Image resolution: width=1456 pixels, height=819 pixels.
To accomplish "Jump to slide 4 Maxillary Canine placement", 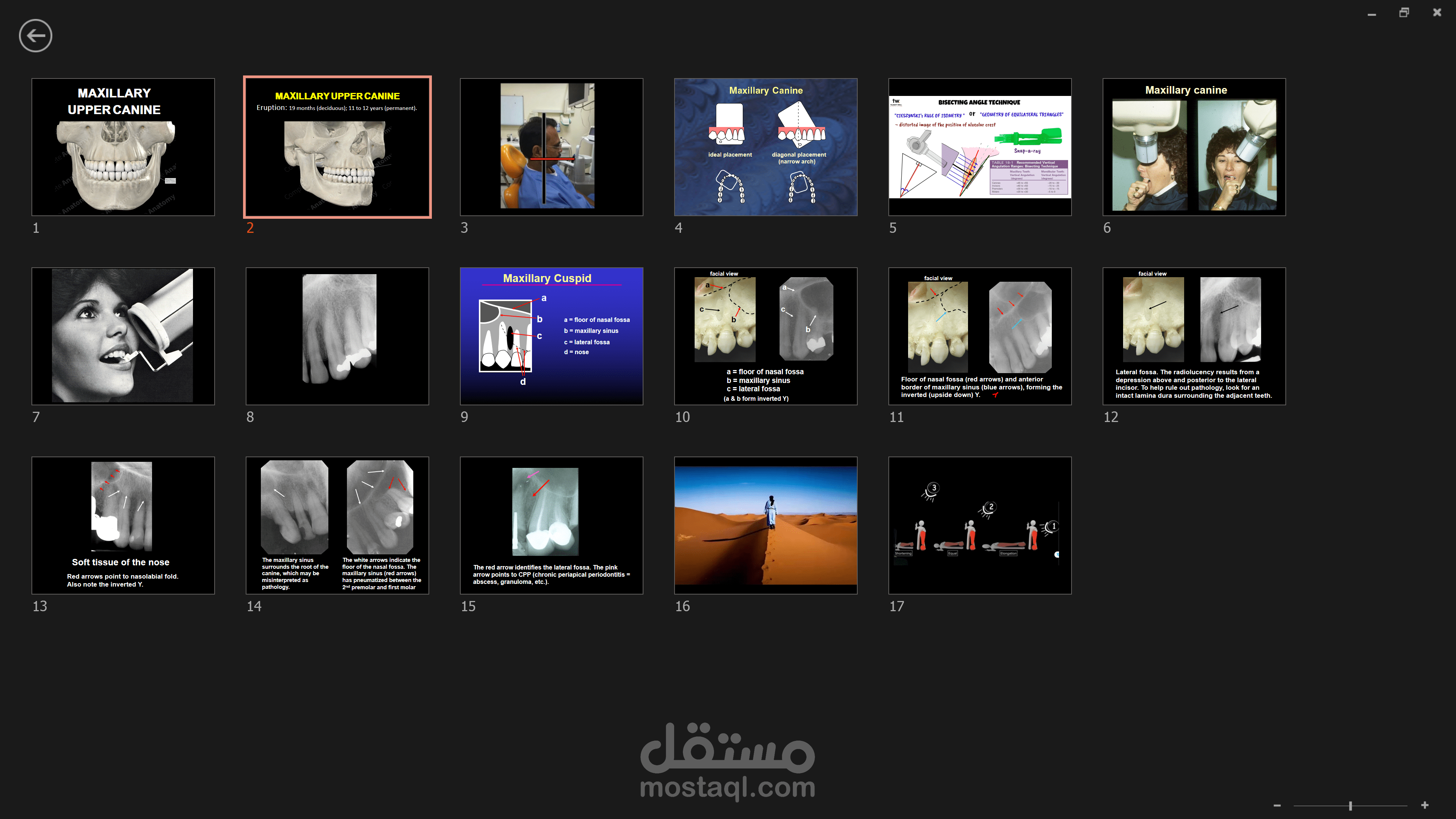I will [766, 147].
